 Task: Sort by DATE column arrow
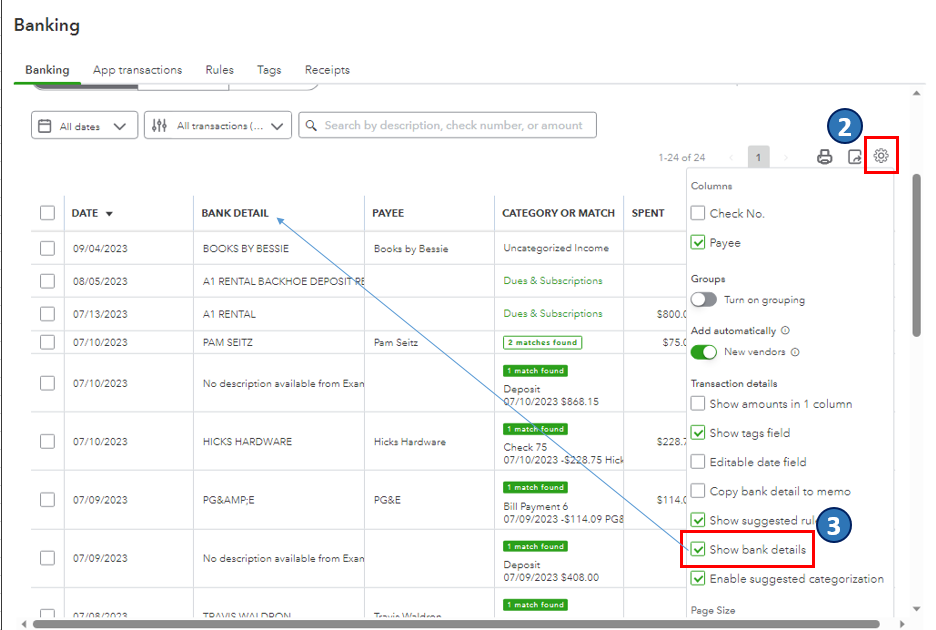point(109,214)
